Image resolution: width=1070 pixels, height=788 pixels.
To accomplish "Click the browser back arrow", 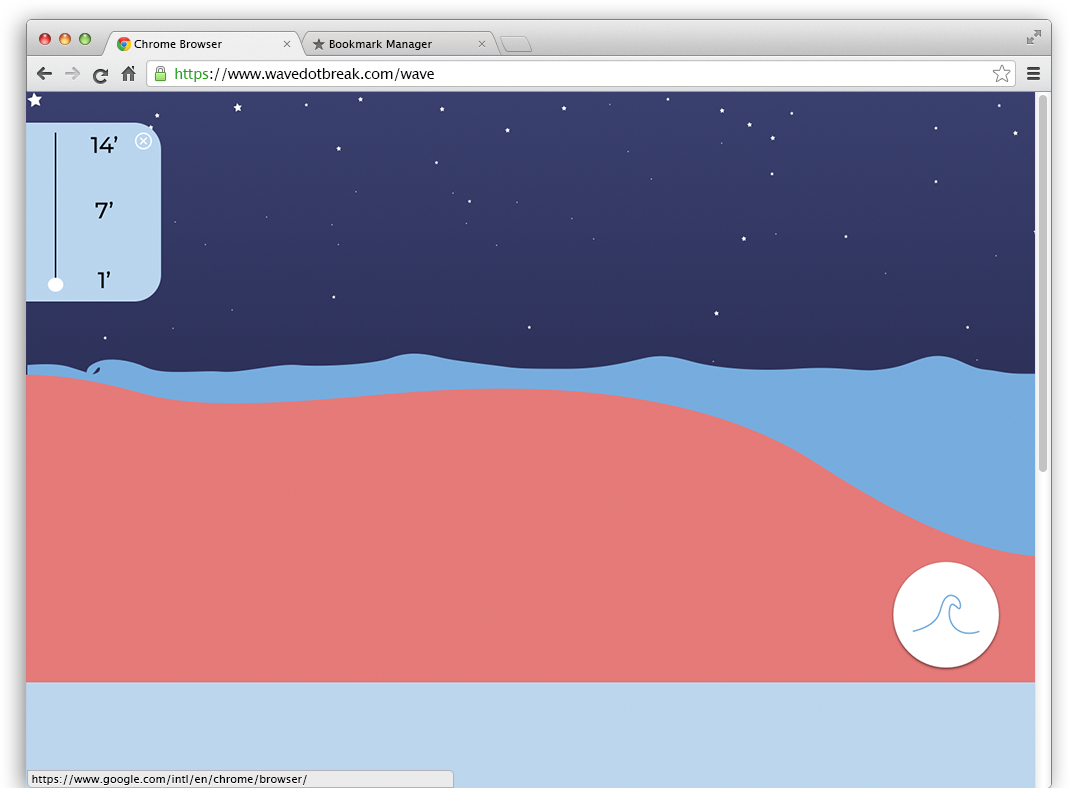I will [44, 74].
